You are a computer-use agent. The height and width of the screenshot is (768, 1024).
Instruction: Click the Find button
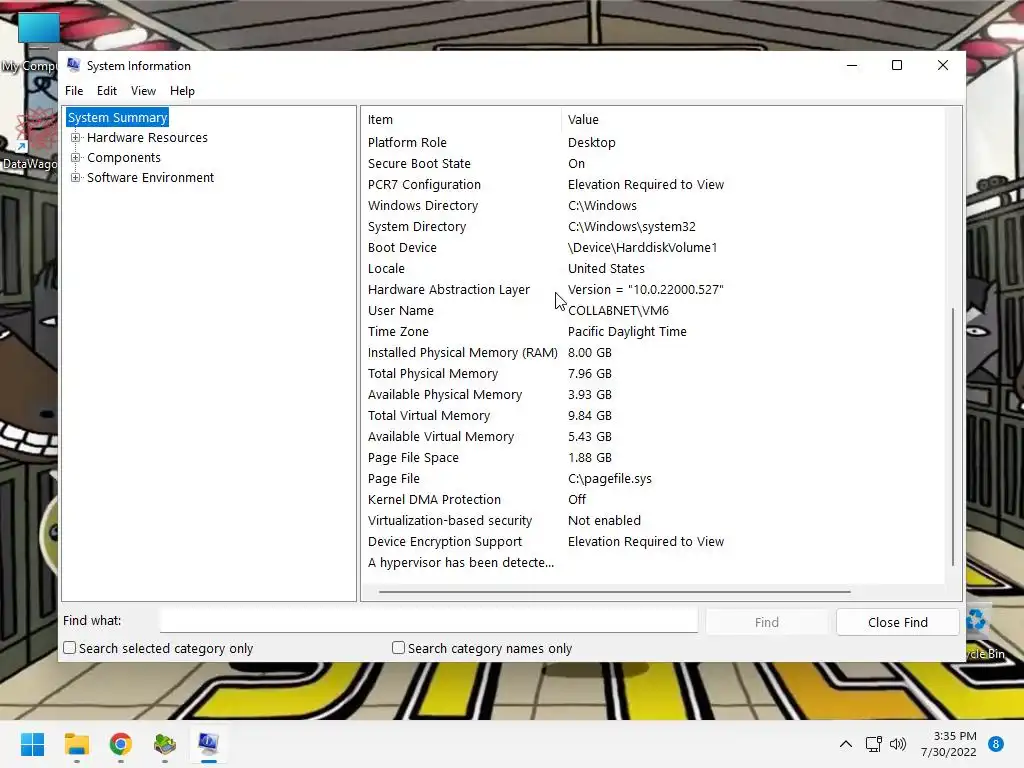(x=767, y=622)
